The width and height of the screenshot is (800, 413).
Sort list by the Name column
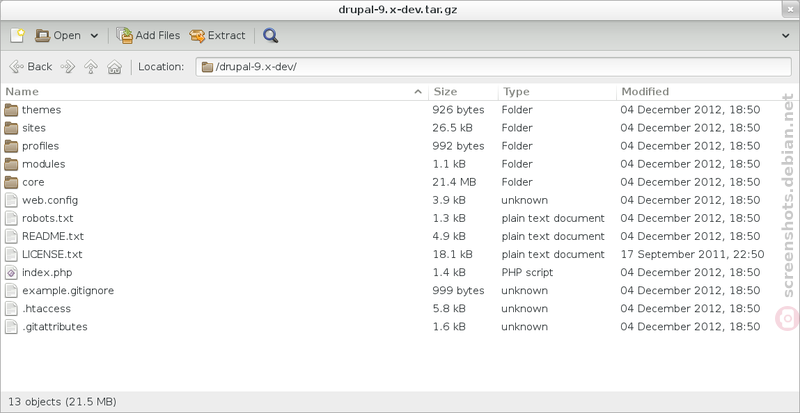pos(214,92)
